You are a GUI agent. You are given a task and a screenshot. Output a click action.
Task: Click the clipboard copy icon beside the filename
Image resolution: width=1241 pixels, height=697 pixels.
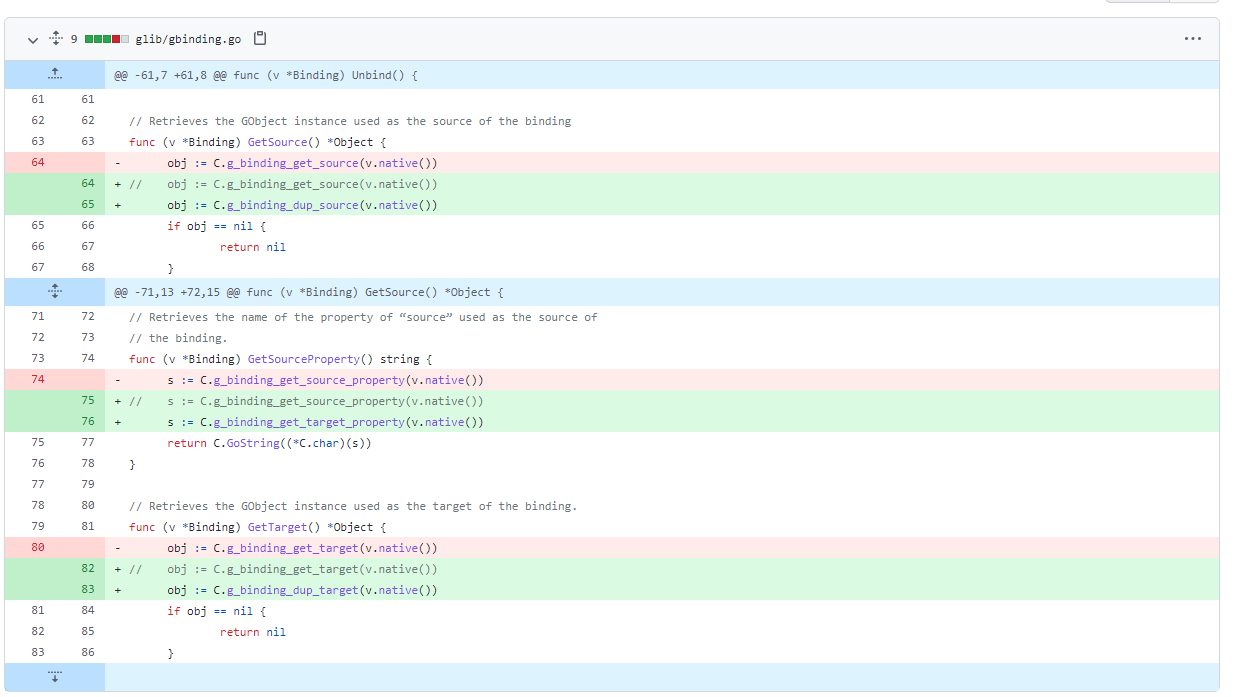(x=259, y=38)
